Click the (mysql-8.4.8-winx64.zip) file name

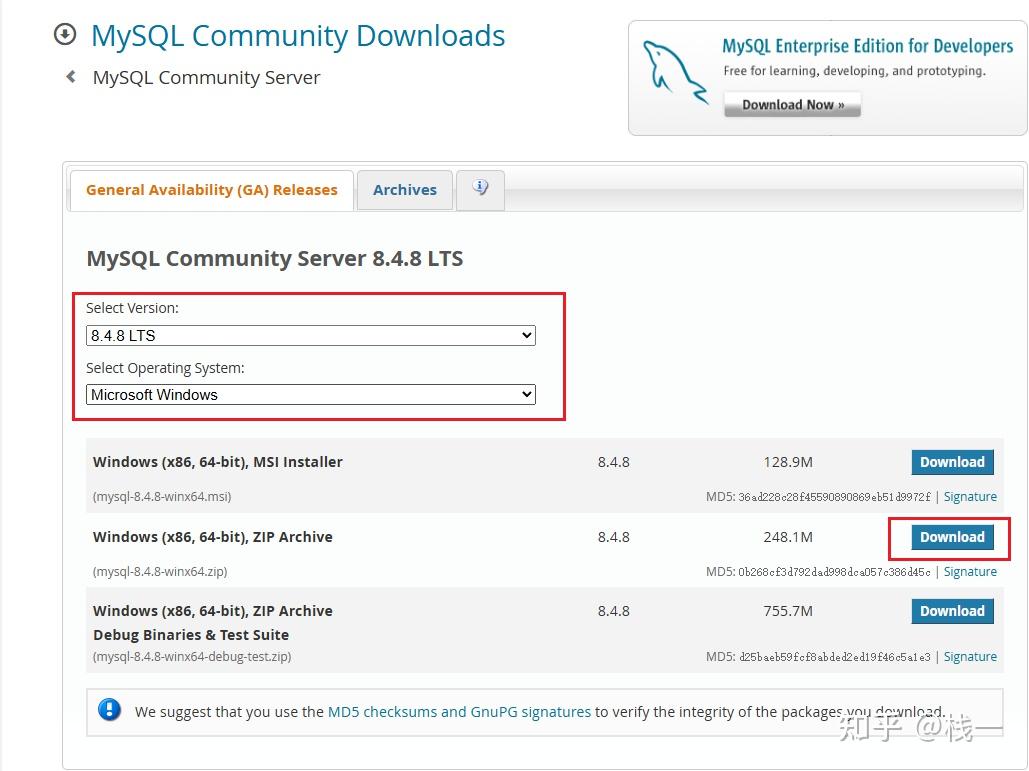[160, 572]
